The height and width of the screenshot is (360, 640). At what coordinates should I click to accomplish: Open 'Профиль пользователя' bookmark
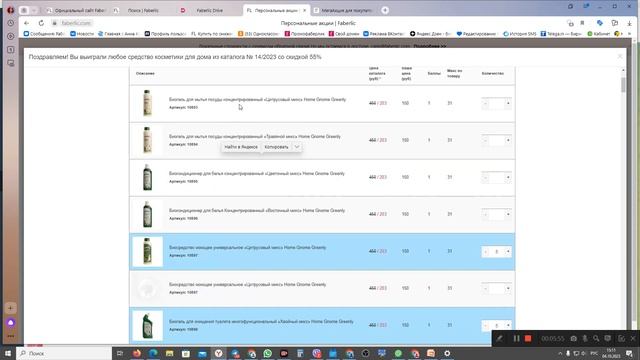(x=165, y=34)
